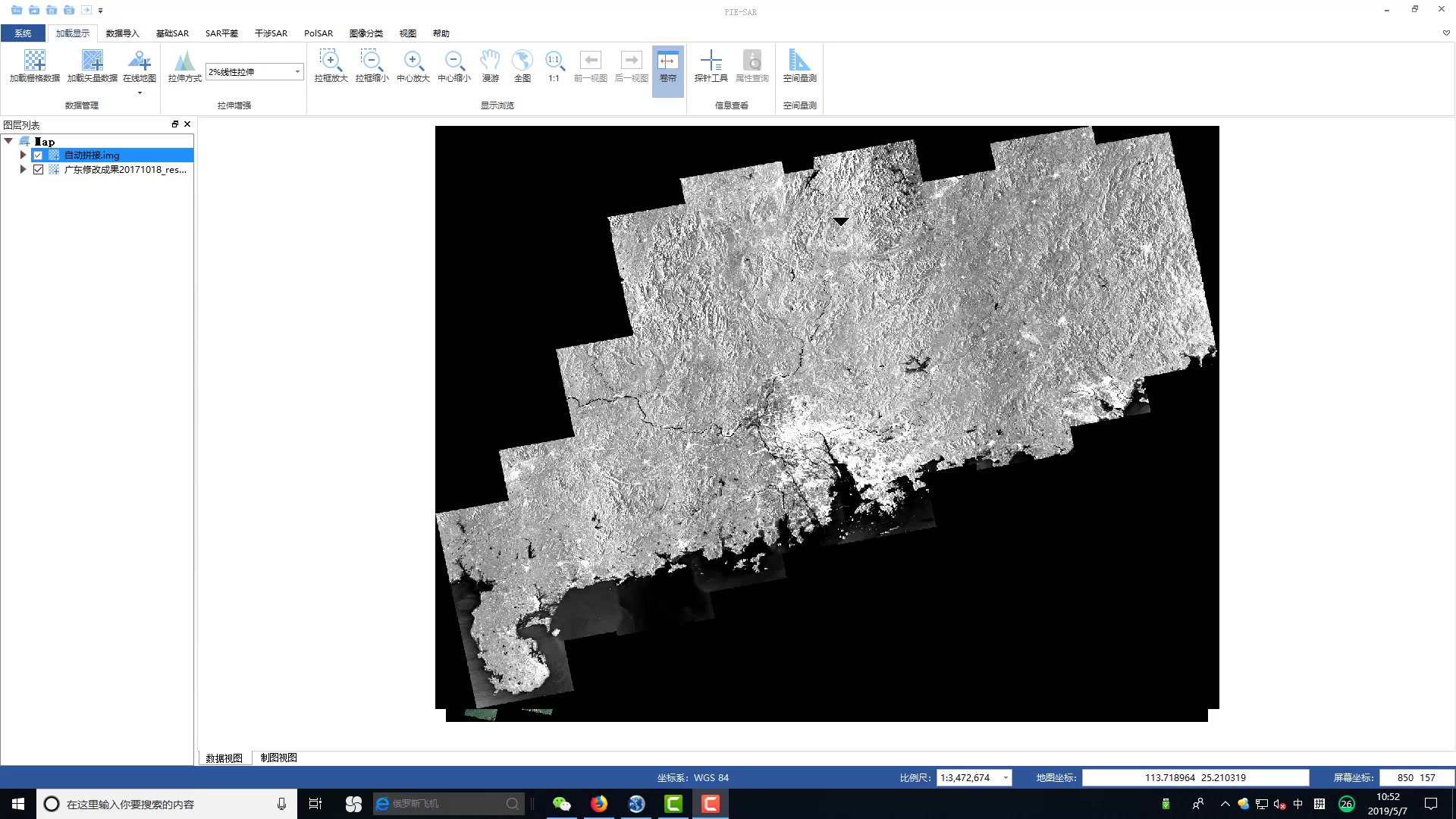Collapse the Map root tree node
Screen dimensions: 1456x819
8,141
